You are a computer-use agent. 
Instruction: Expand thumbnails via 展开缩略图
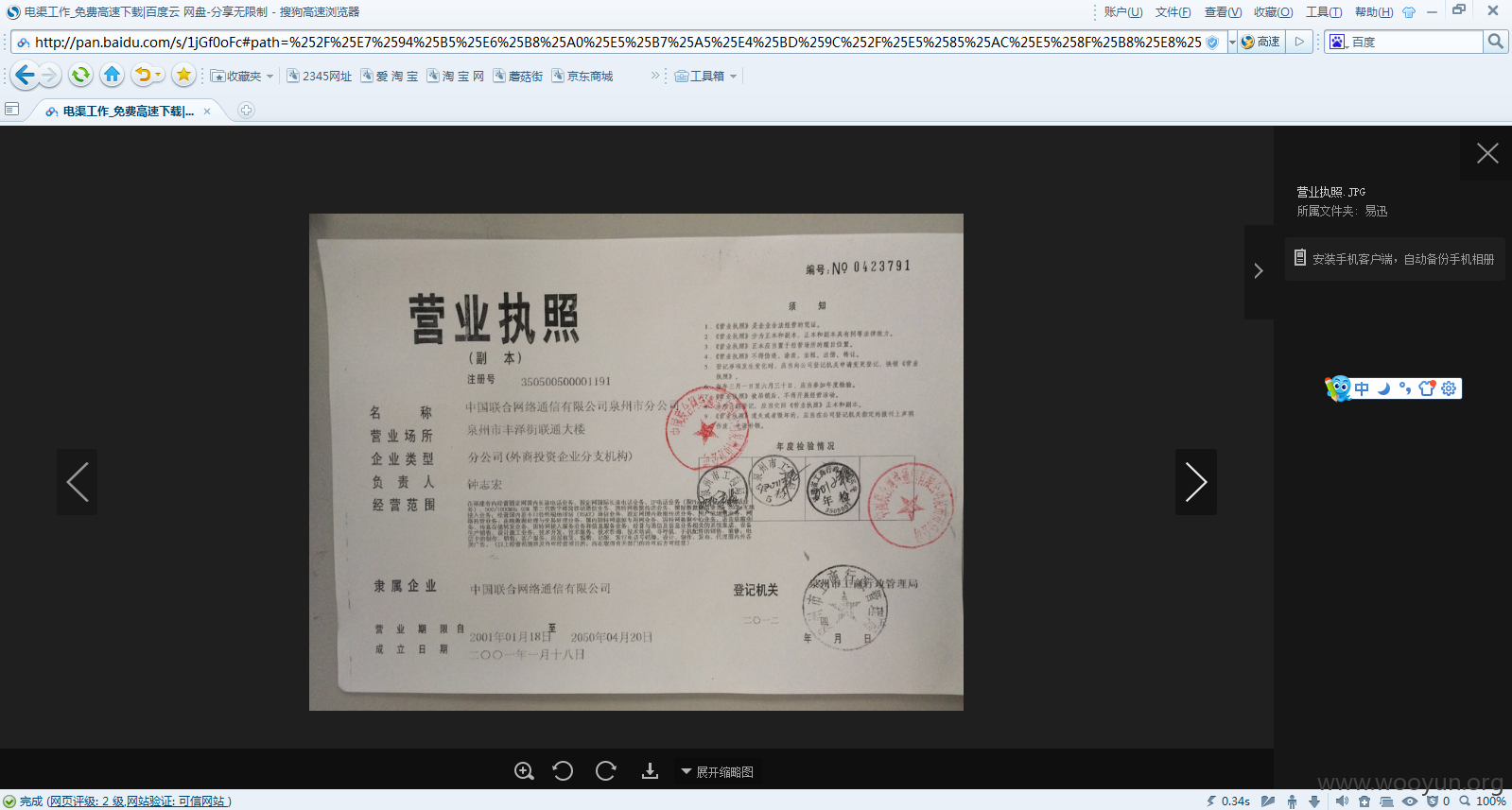(718, 772)
